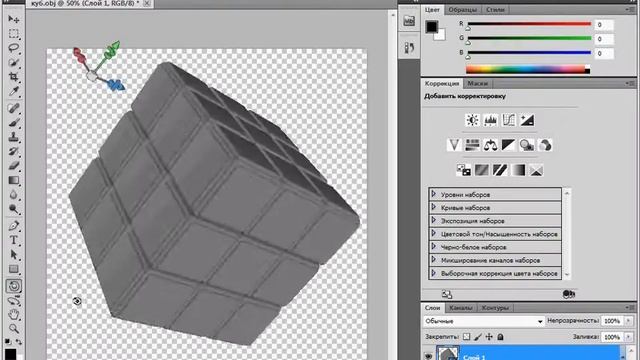
Task: Add a Gradient Map adjustment
Action: point(518,170)
